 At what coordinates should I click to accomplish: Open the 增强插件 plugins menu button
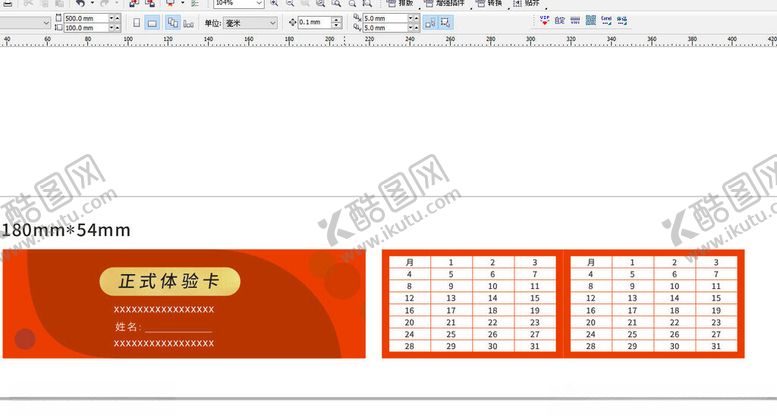click(x=444, y=3)
